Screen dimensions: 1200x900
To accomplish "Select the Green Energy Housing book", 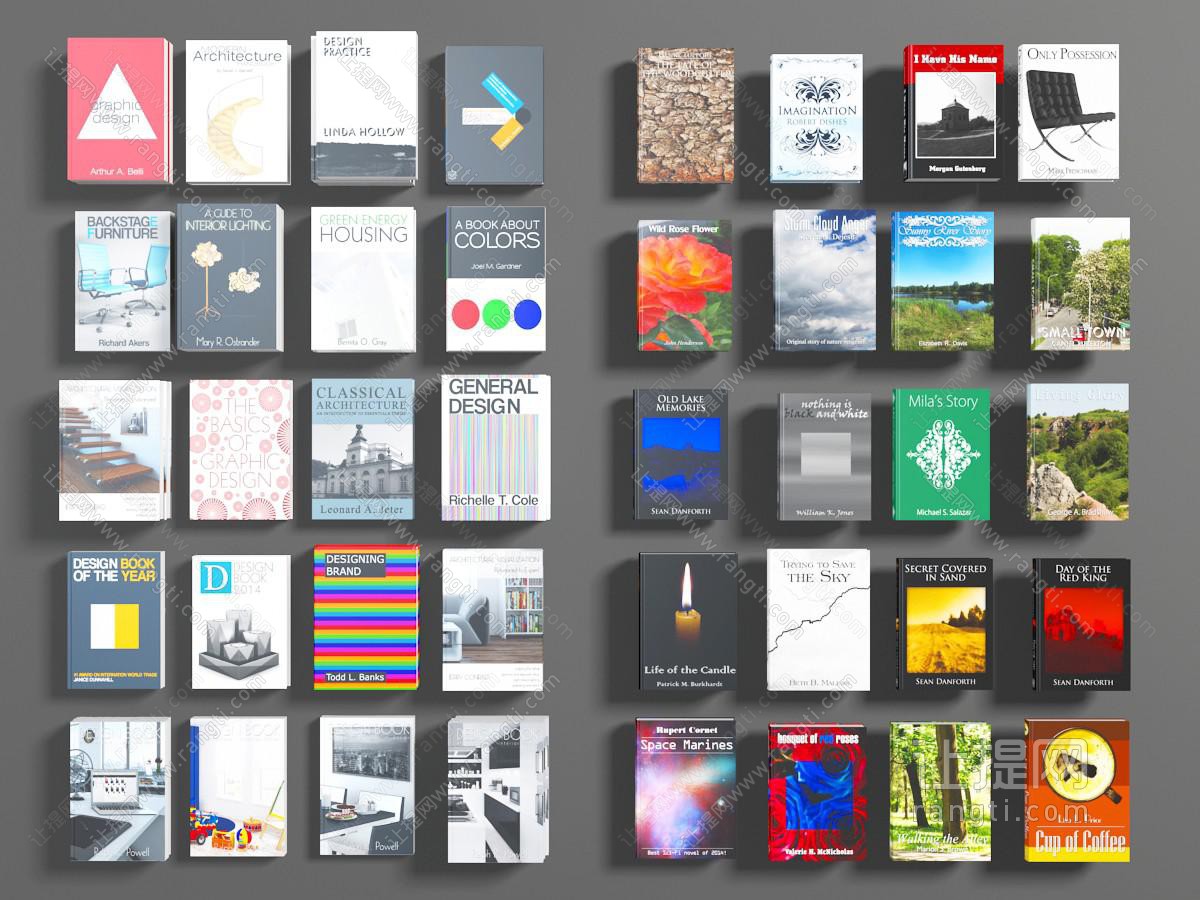I will [x=363, y=280].
